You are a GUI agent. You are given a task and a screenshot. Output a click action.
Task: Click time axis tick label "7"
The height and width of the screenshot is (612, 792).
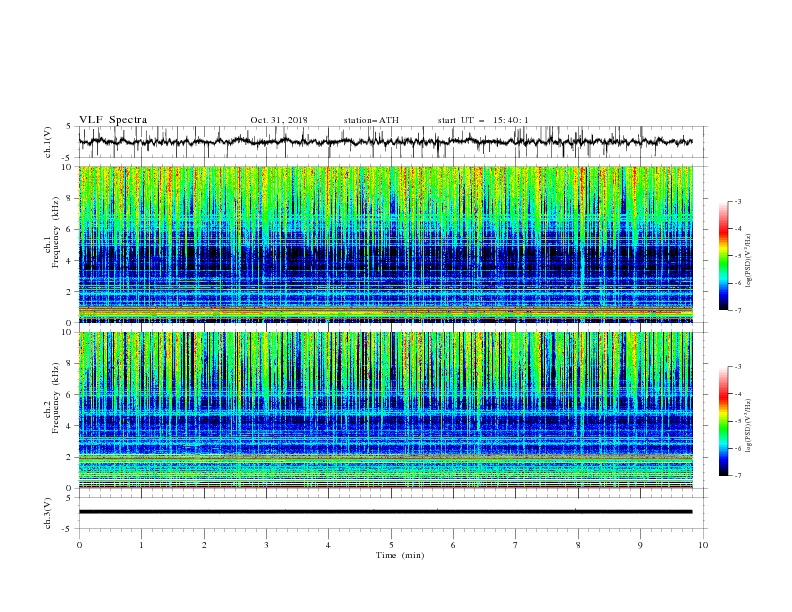[x=516, y=545]
